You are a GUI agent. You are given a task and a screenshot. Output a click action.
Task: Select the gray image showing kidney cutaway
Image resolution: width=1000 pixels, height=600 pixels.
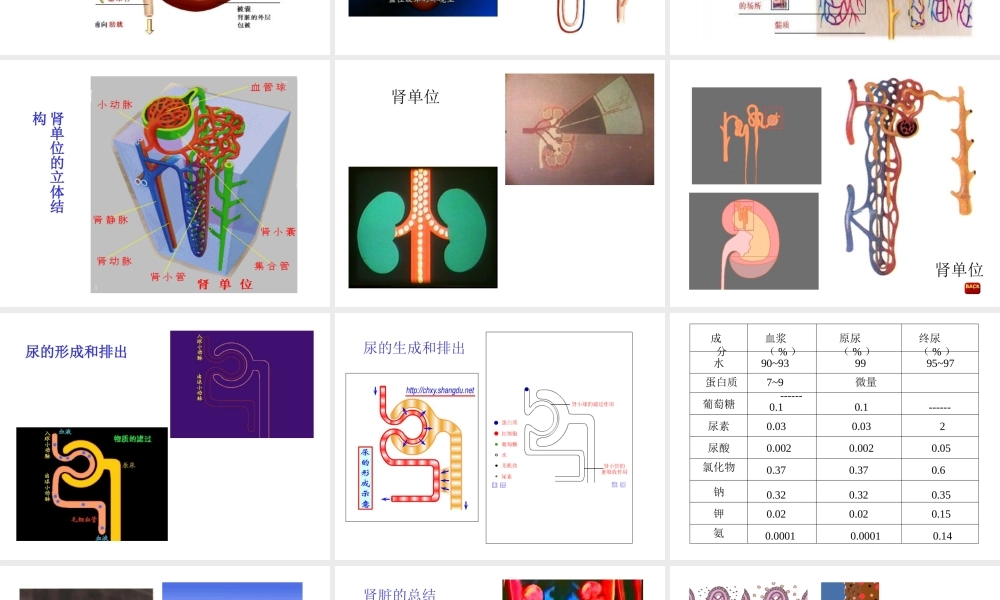(x=754, y=241)
